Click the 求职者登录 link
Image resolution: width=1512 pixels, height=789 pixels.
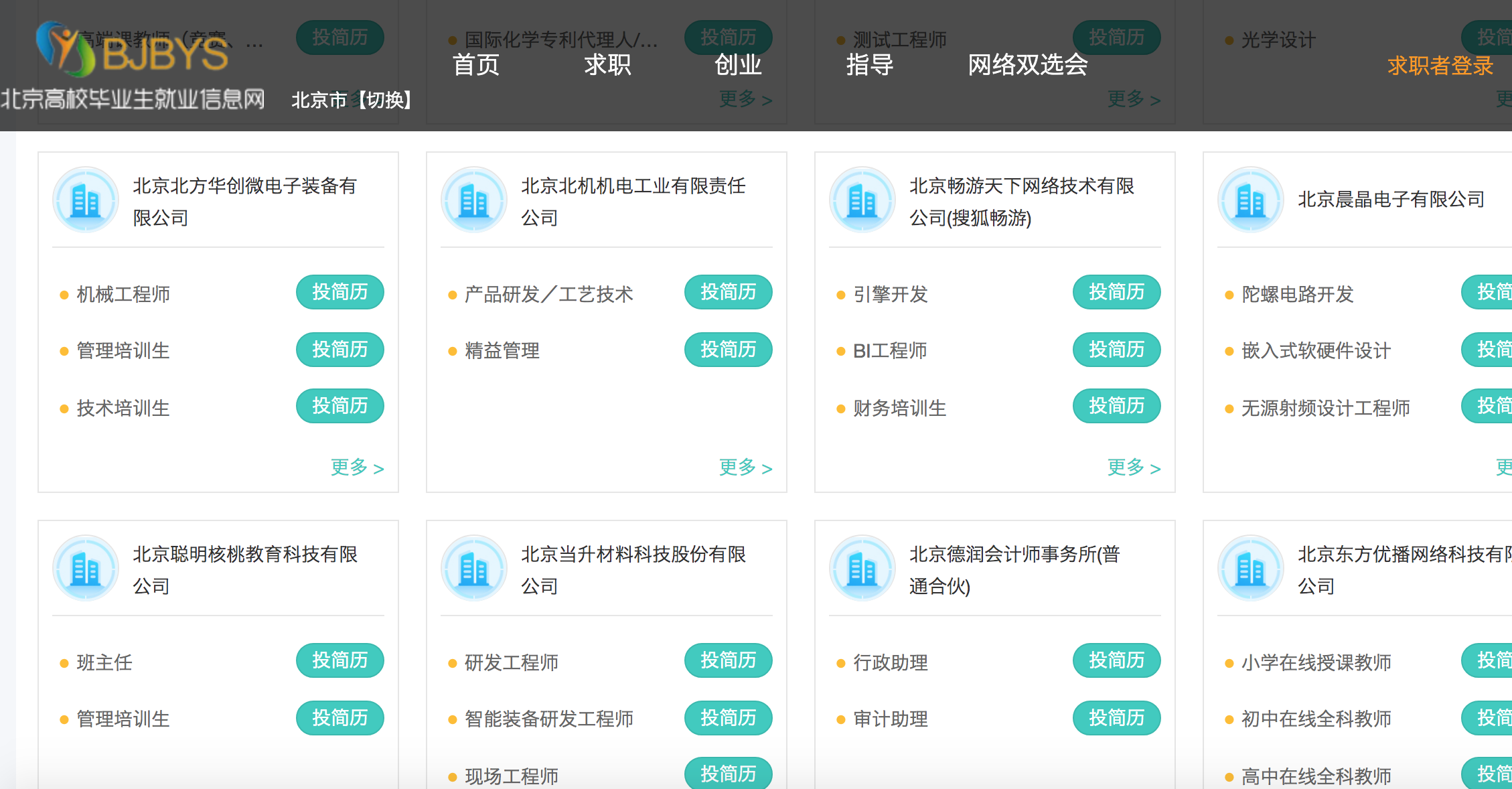1440,66
